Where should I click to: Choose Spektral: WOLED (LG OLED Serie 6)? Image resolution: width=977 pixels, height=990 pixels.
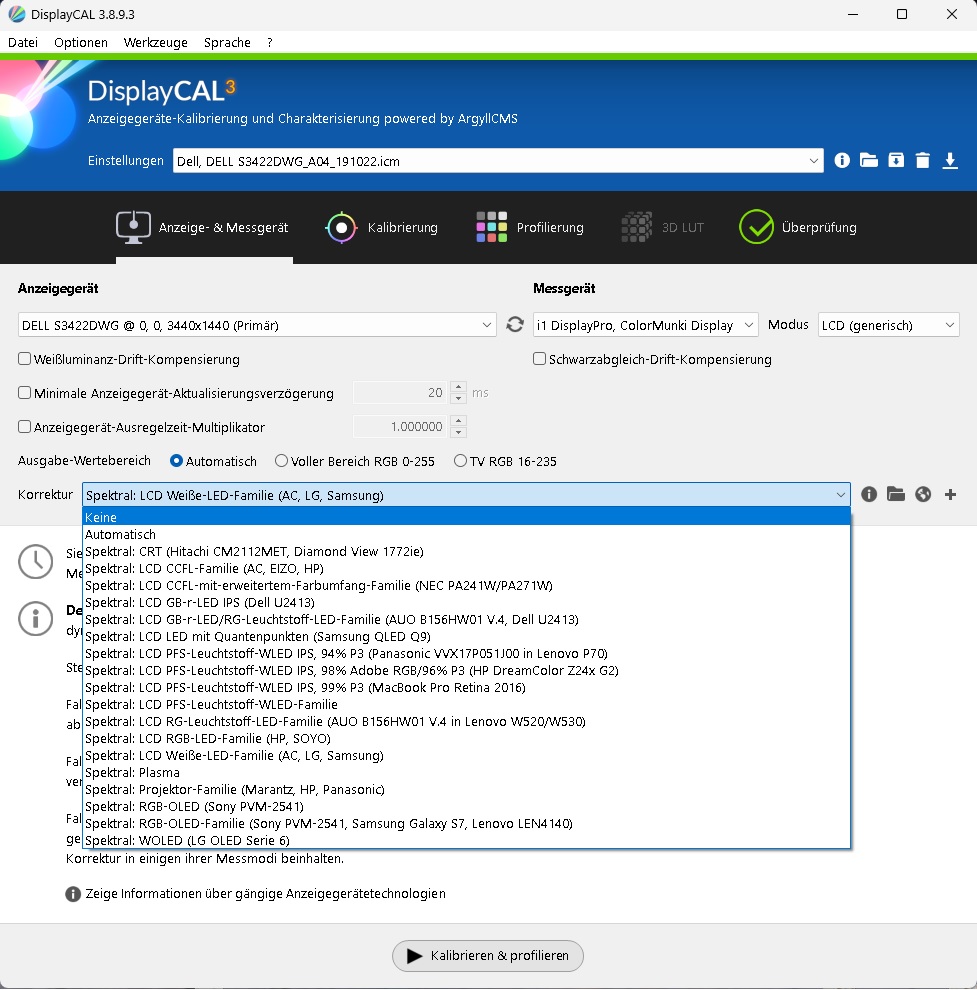[x=467, y=840]
